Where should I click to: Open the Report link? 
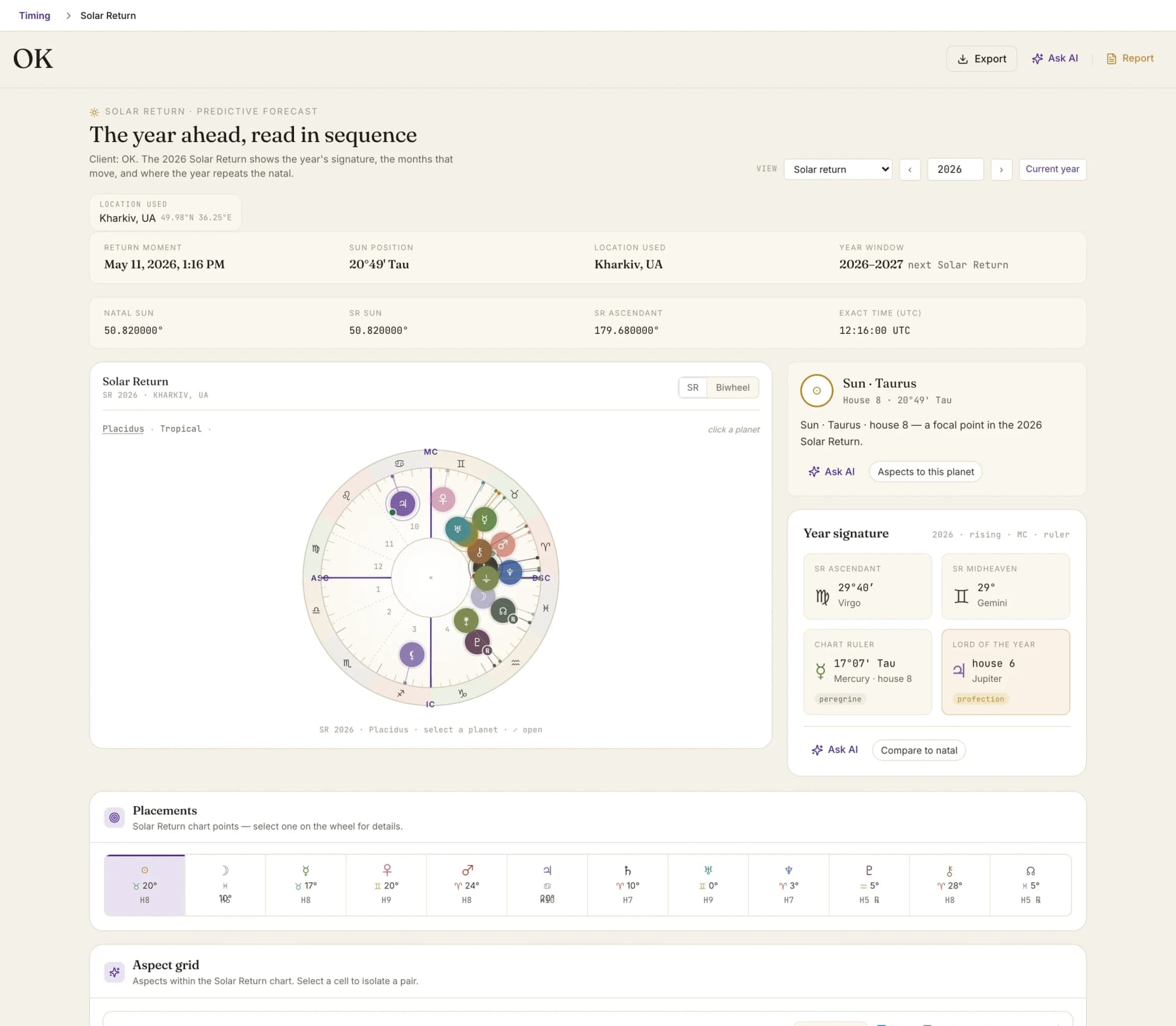[x=1130, y=58]
